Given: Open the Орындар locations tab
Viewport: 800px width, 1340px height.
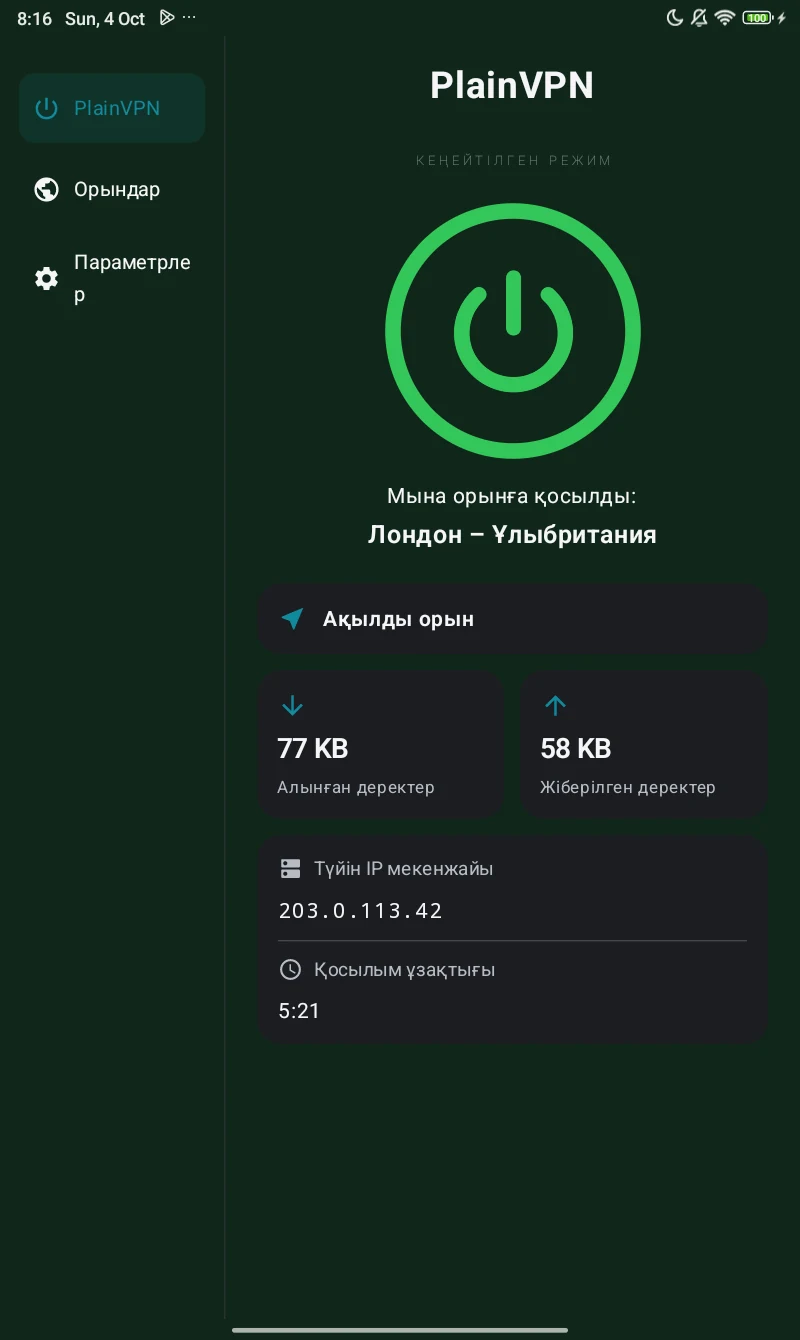Looking at the screenshot, I should click(x=112, y=189).
